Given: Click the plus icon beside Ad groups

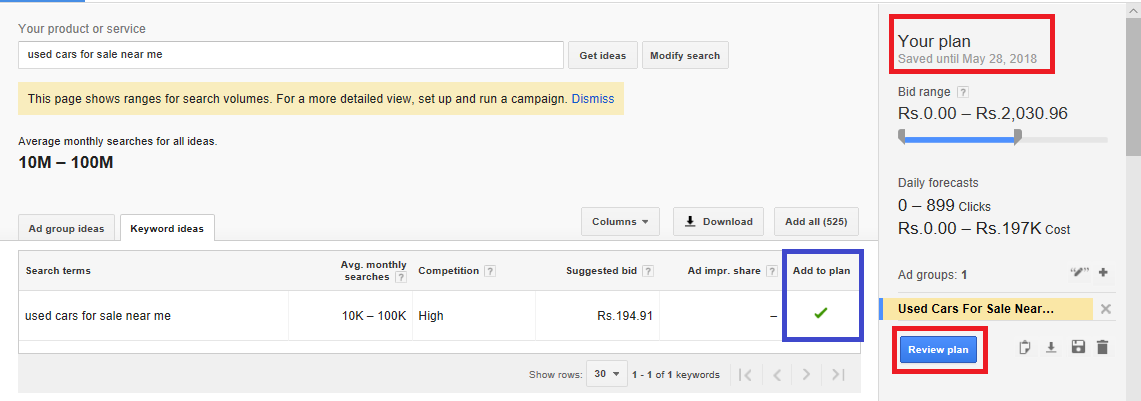Looking at the screenshot, I should [x=1103, y=272].
